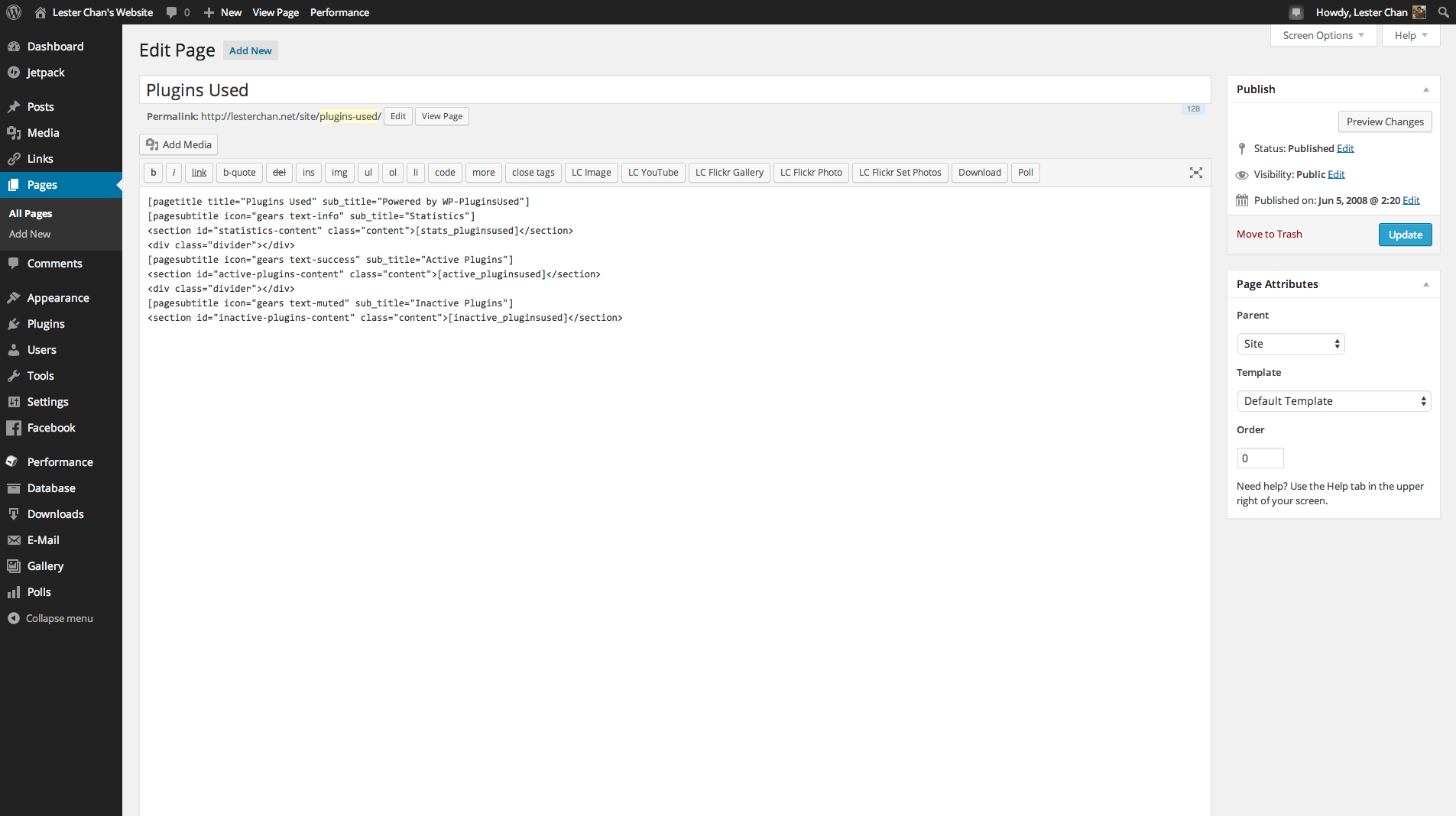Open the Template dropdown
Image resolution: width=1456 pixels, height=816 pixels.
point(1334,401)
